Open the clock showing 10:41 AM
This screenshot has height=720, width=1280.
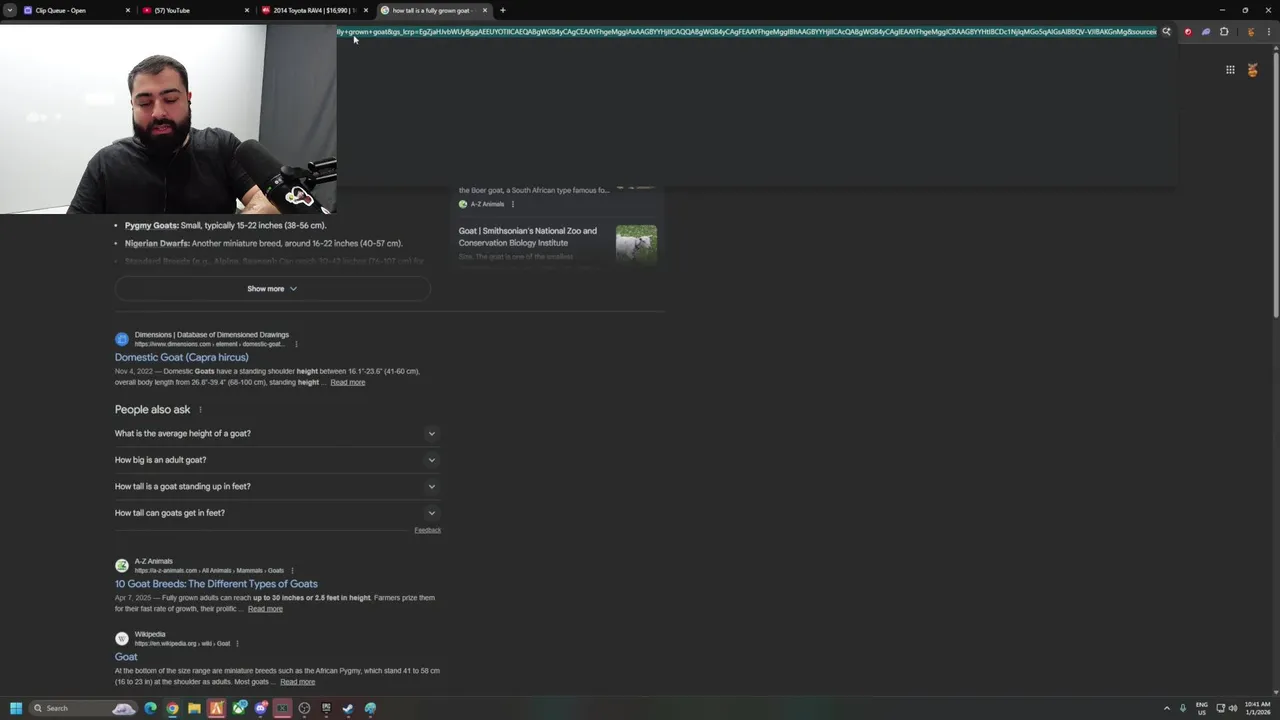coord(1257,708)
